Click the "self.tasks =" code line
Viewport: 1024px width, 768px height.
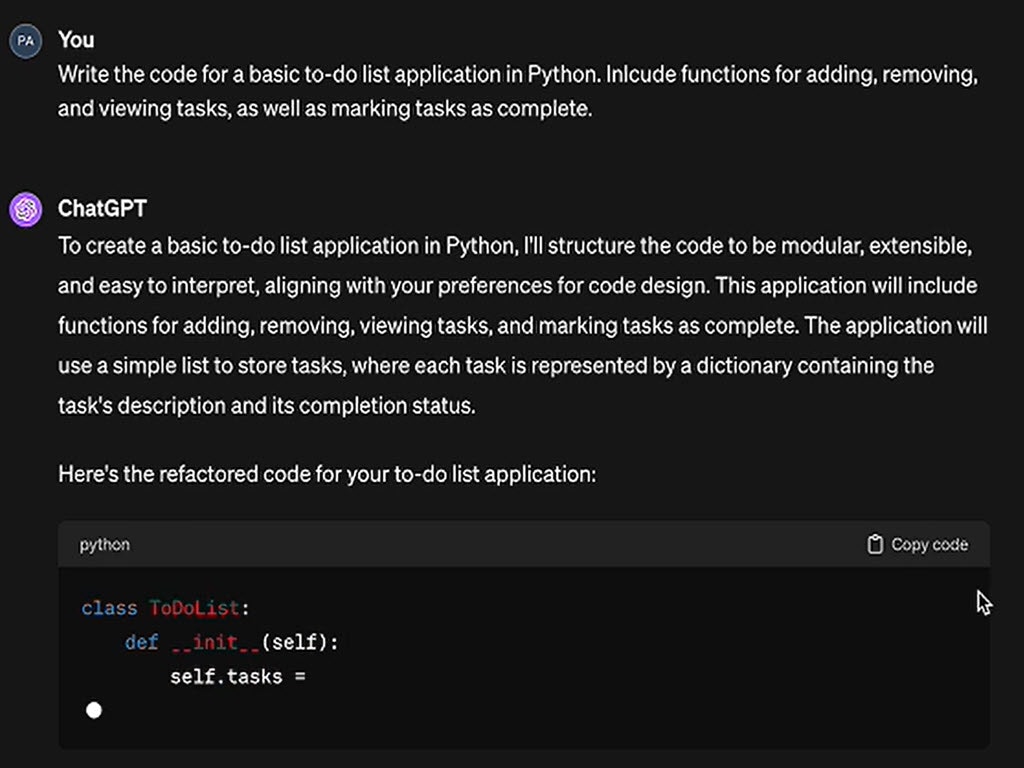pos(237,677)
